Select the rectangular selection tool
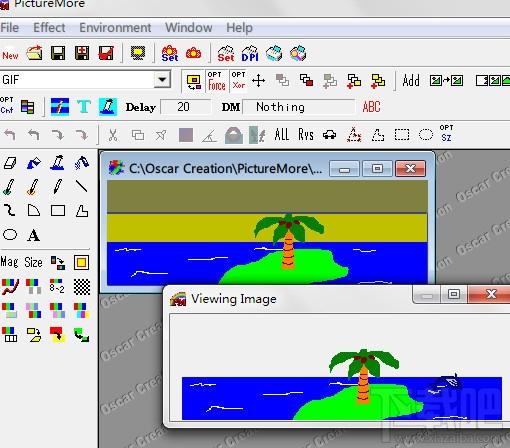The image size is (510, 448). point(402,135)
